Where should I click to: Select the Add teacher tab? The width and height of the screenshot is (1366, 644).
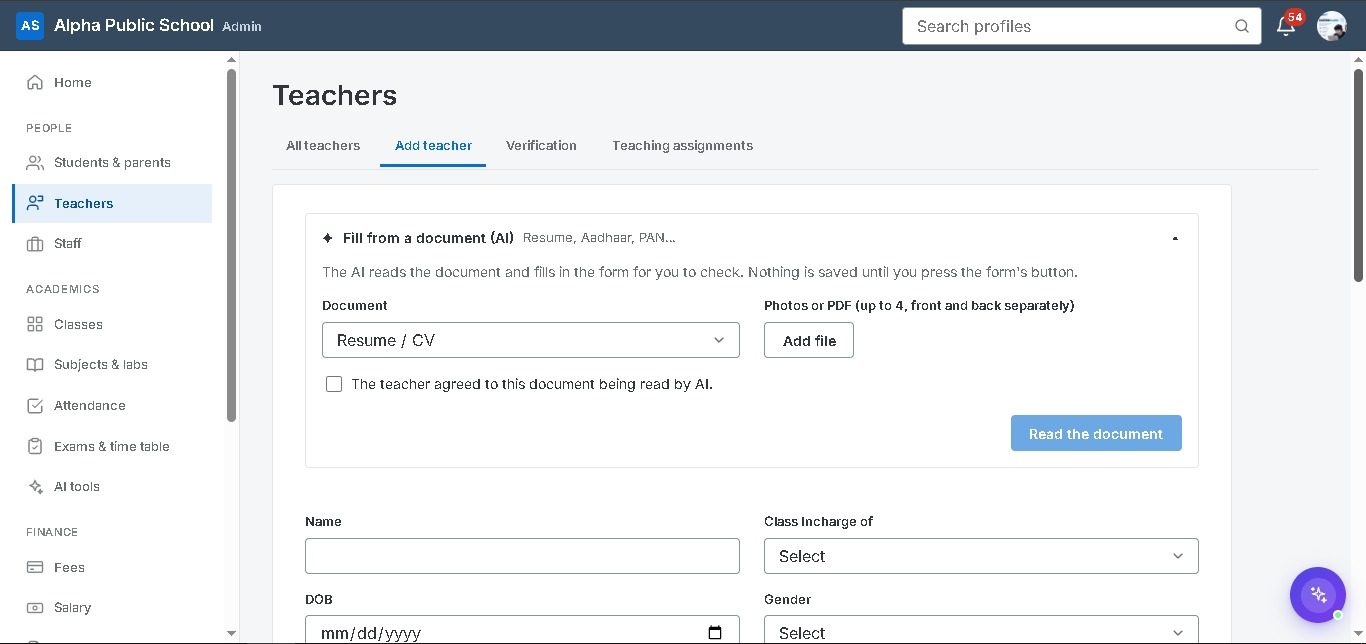coord(433,145)
